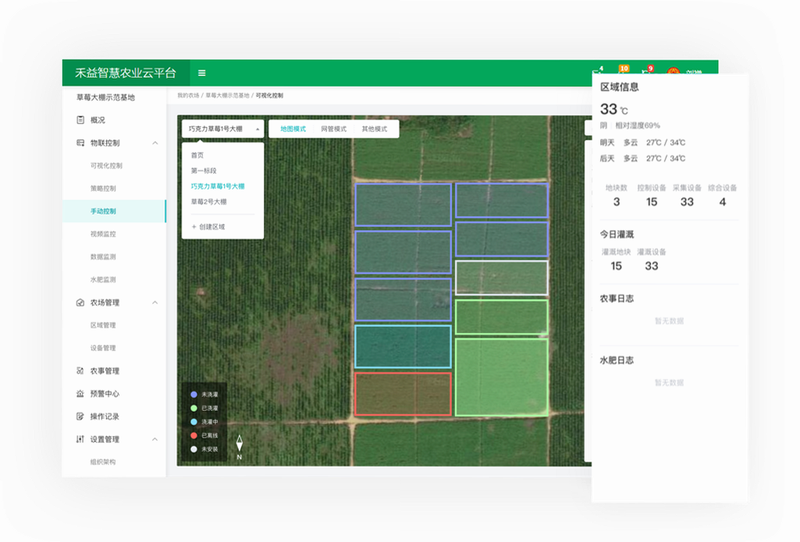Open 视频监控 submenu item
This screenshot has height=542, width=800.
[x=103, y=234]
